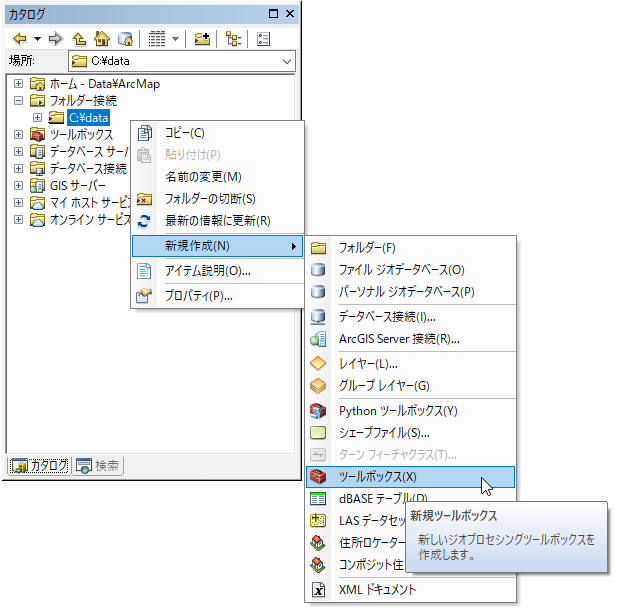The height and width of the screenshot is (610, 617).
Task: Click the properties icon beside プロパティ
Action: pyautogui.click(x=144, y=296)
